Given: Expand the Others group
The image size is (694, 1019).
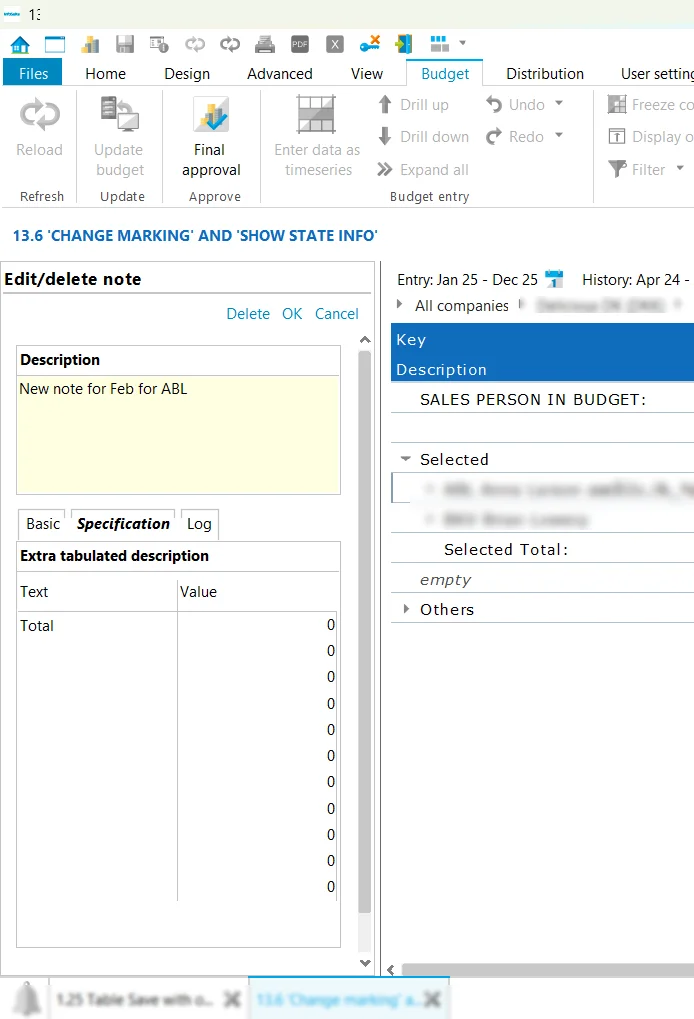Looking at the screenshot, I should coord(405,609).
